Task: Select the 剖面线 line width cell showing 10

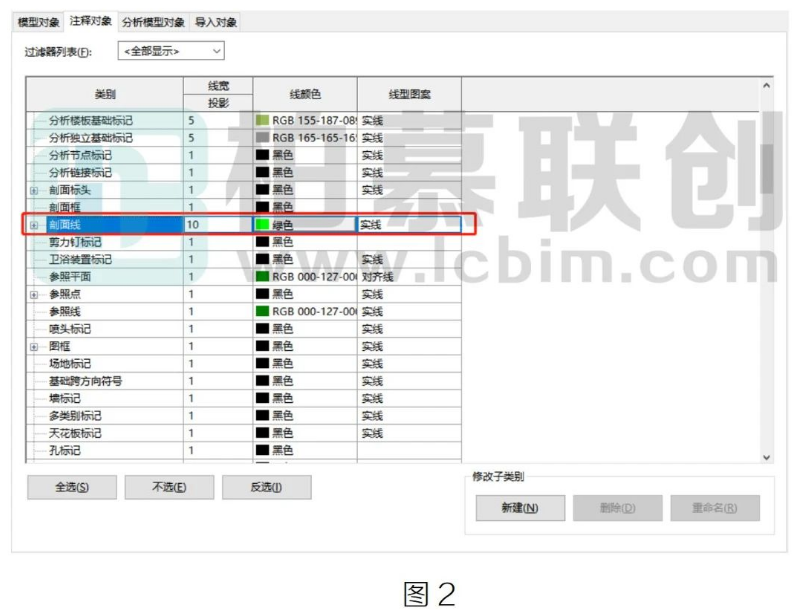Action: coord(218,225)
